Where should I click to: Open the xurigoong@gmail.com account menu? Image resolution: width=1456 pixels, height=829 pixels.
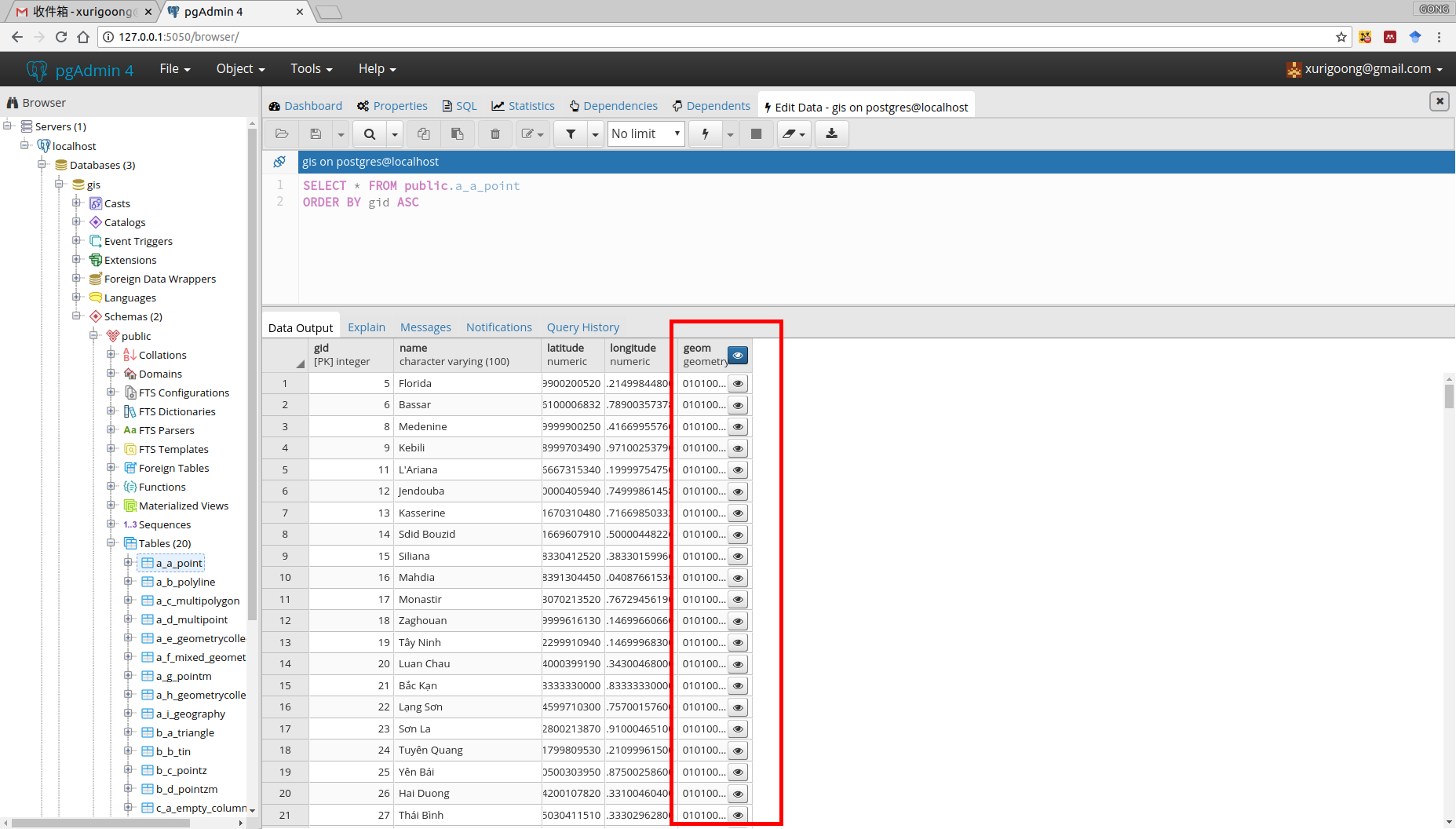click(1366, 69)
